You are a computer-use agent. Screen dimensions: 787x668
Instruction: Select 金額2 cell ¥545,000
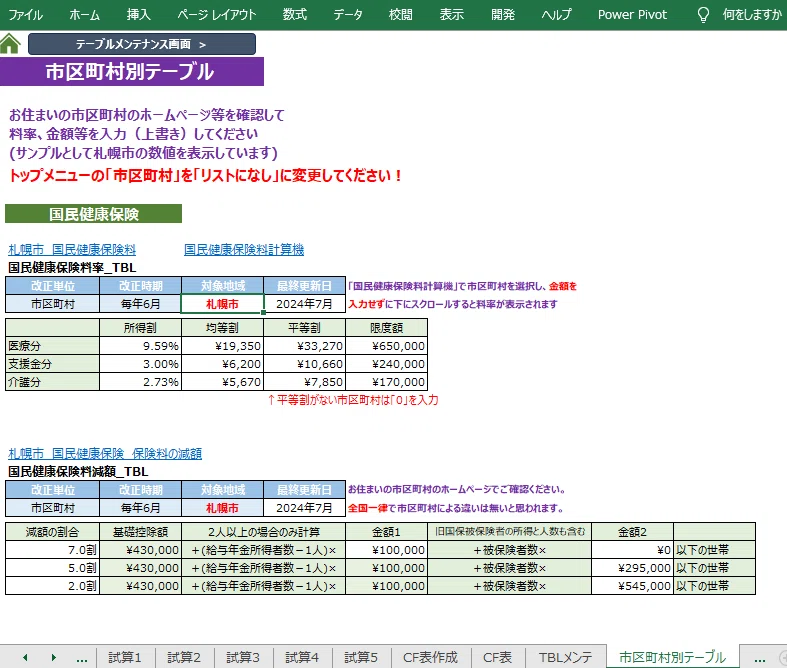632,586
